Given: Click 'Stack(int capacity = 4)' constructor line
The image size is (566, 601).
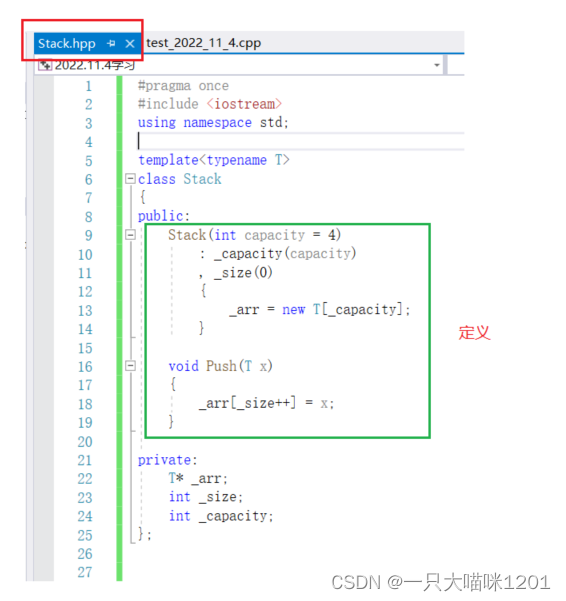Looking at the screenshot, I should pos(254,235).
